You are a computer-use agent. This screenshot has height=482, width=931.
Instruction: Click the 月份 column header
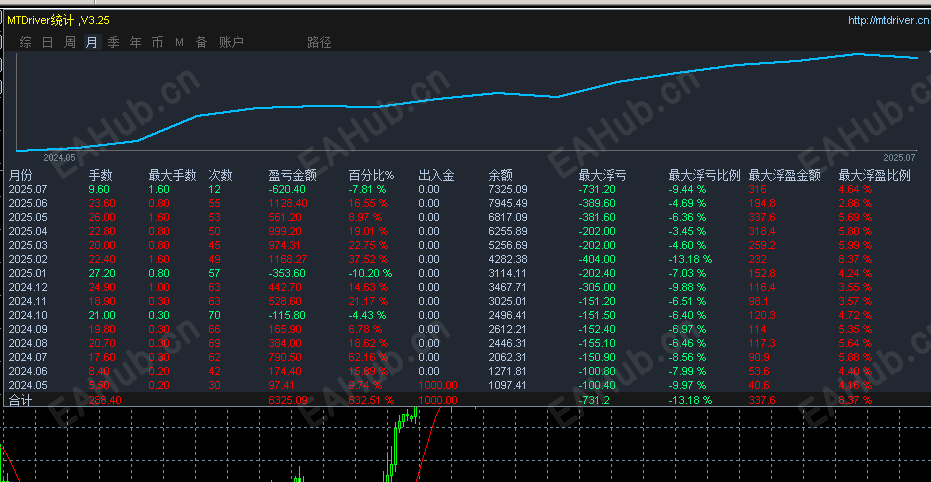click(21, 175)
